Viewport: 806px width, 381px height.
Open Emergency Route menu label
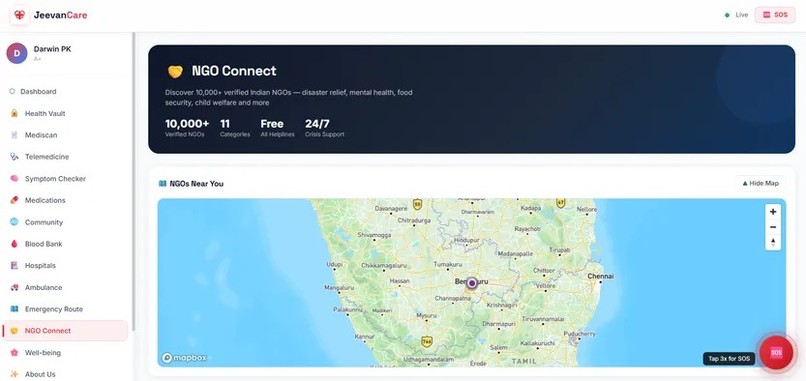click(54, 309)
